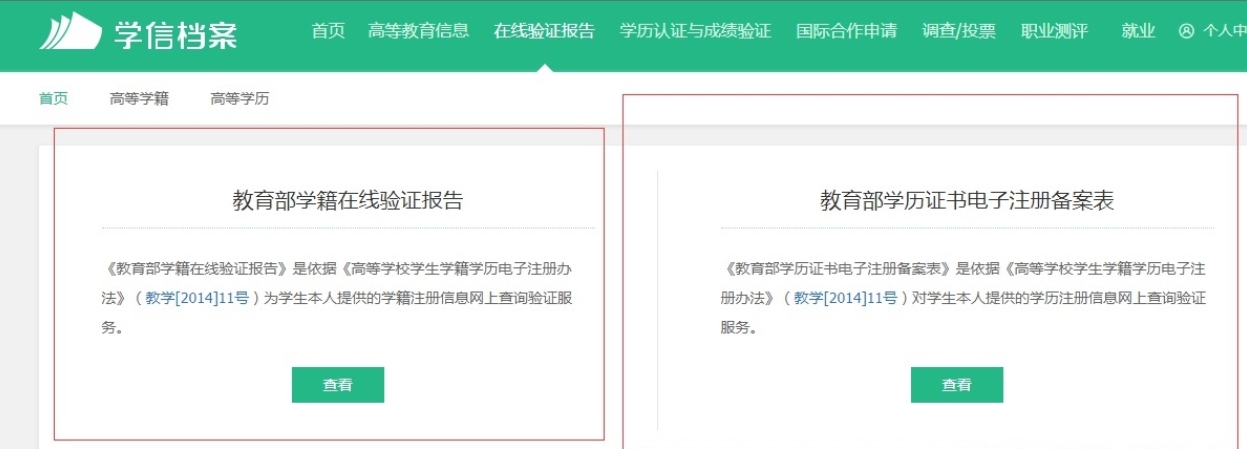Click the 教育部学历证书电子注册备案表 heading
Image resolution: width=1247 pixels, height=449 pixels.
pyautogui.click(x=967, y=200)
